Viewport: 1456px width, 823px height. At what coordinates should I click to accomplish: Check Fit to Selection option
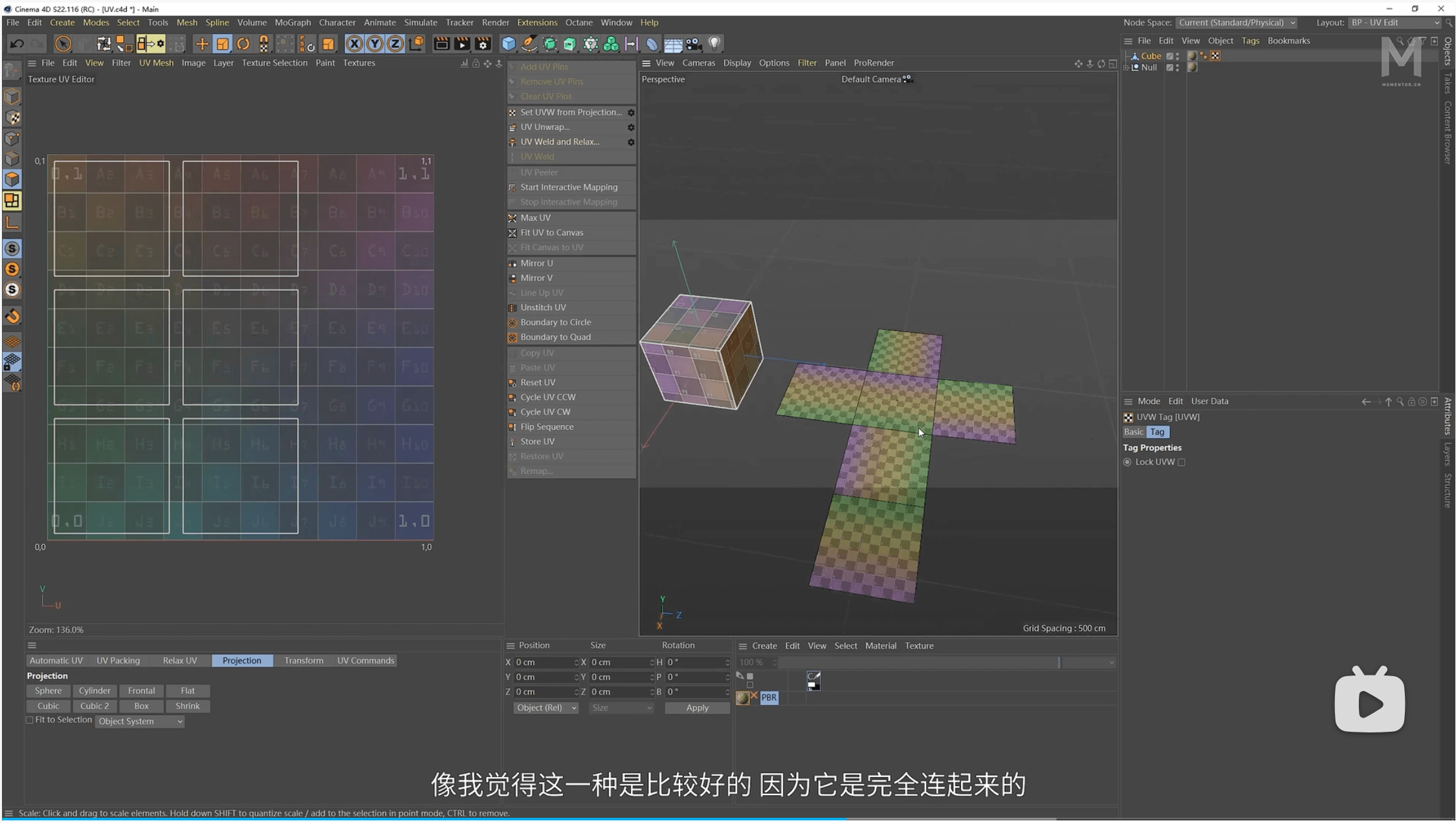coord(30,720)
